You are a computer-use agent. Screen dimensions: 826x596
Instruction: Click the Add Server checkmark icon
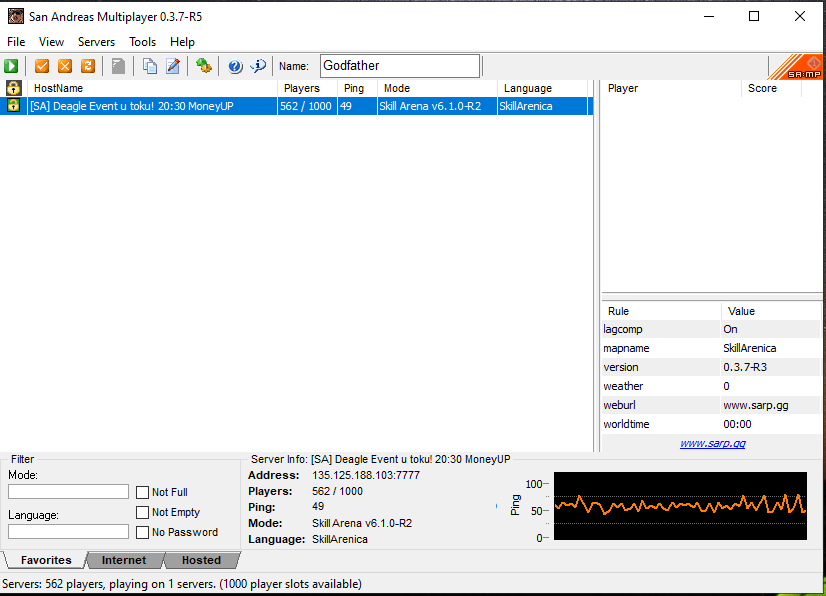coord(42,66)
